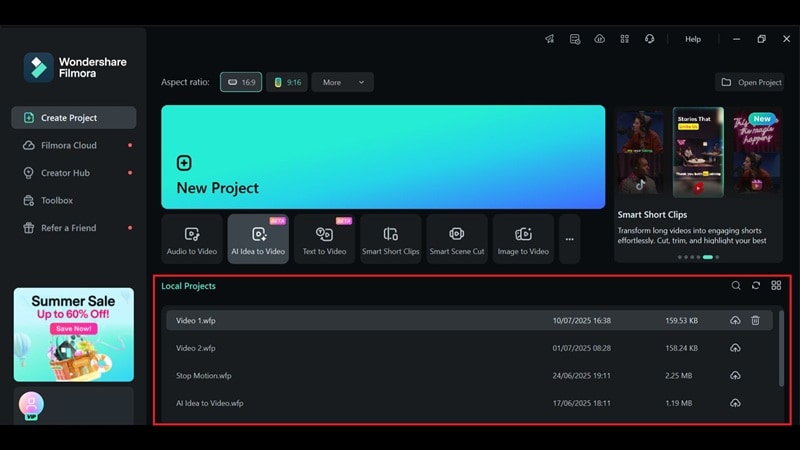Delete the Video 1.wfp project
The image size is (800, 450).
tap(756, 320)
